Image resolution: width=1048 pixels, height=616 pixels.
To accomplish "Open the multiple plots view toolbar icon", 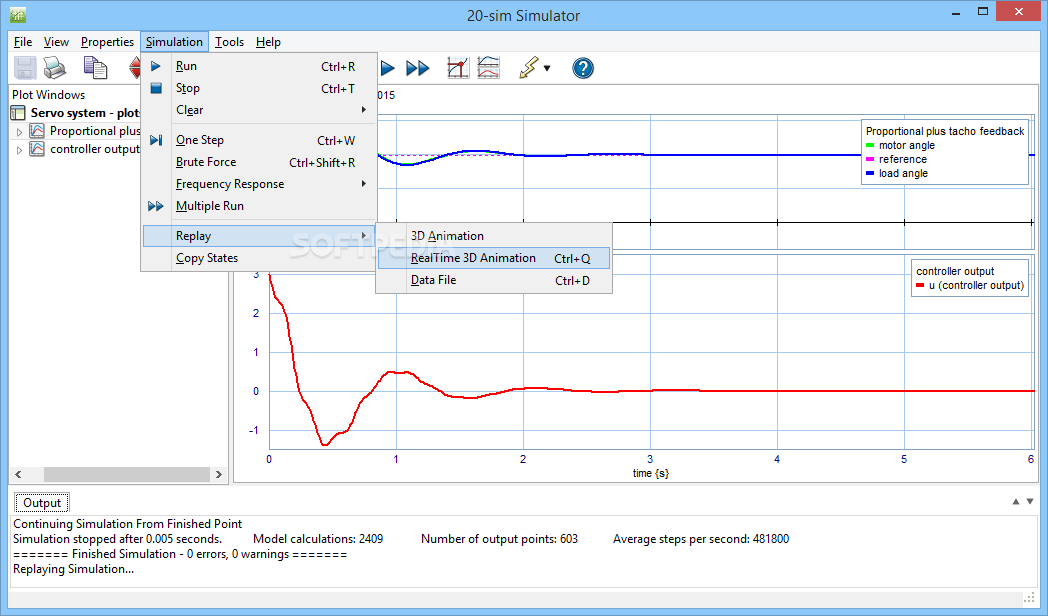I will pyautogui.click(x=489, y=67).
